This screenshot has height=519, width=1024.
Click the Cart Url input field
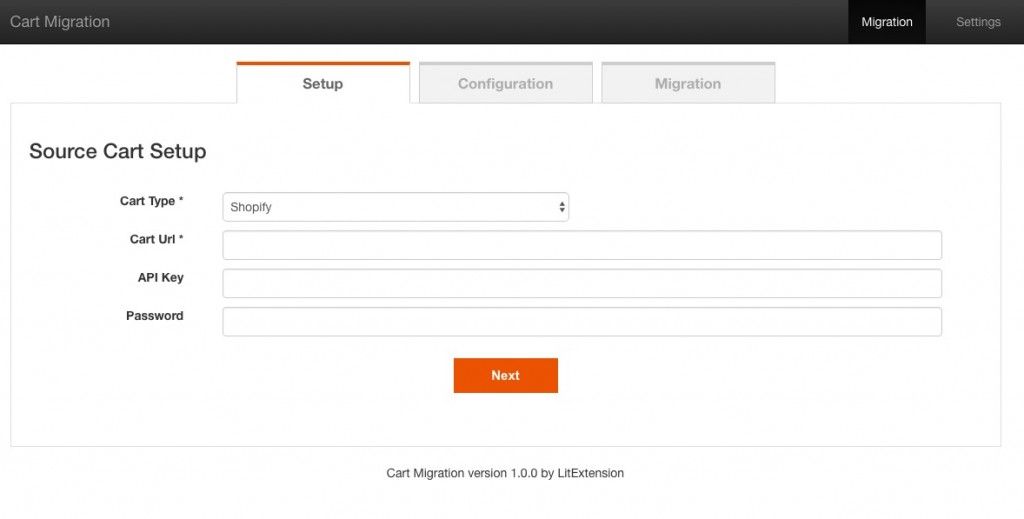click(582, 245)
